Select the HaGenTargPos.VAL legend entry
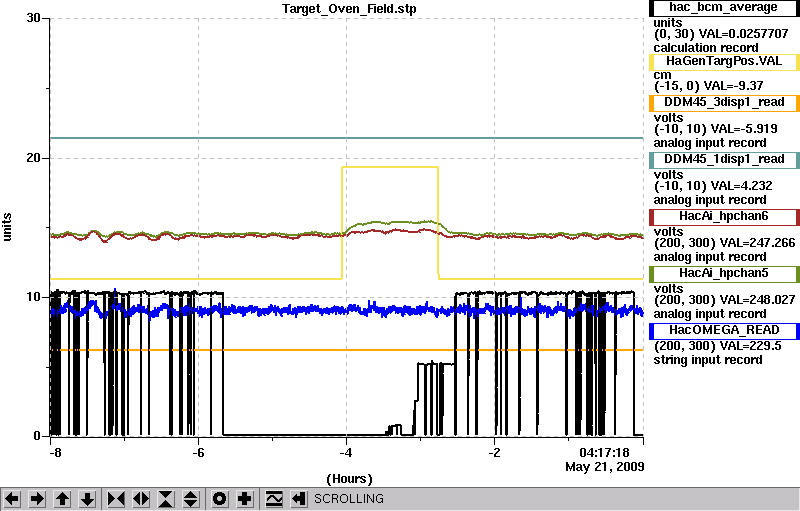This screenshot has height=511, width=800. click(724, 62)
